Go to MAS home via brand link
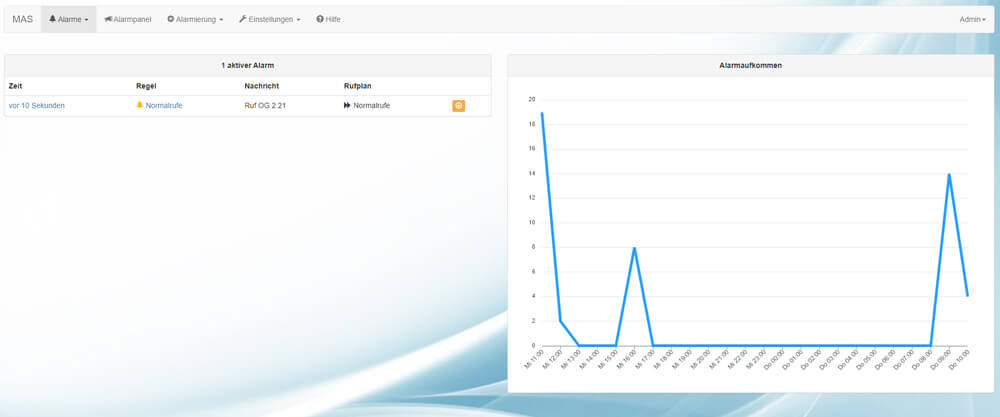 [22, 19]
